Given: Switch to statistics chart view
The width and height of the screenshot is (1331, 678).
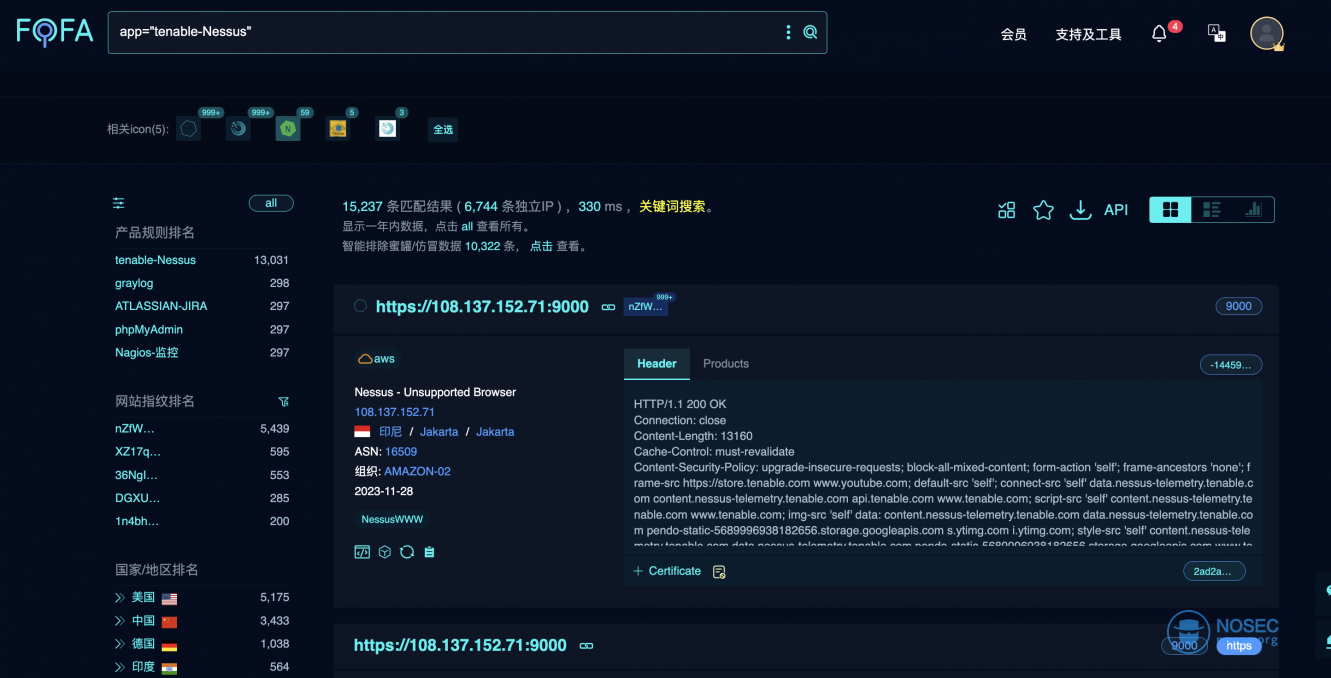Looking at the screenshot, I should [x=1253, y=210].
